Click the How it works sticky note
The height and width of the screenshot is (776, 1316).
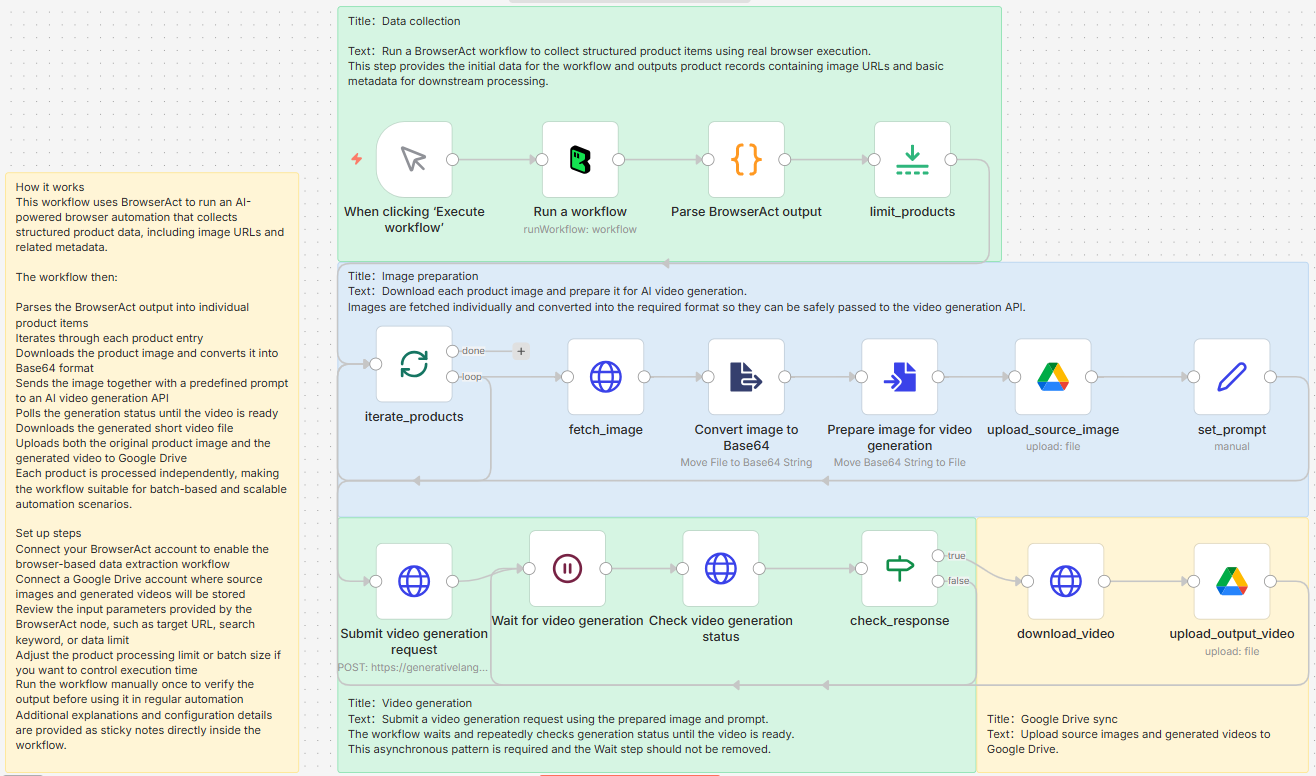pos(150,460)
